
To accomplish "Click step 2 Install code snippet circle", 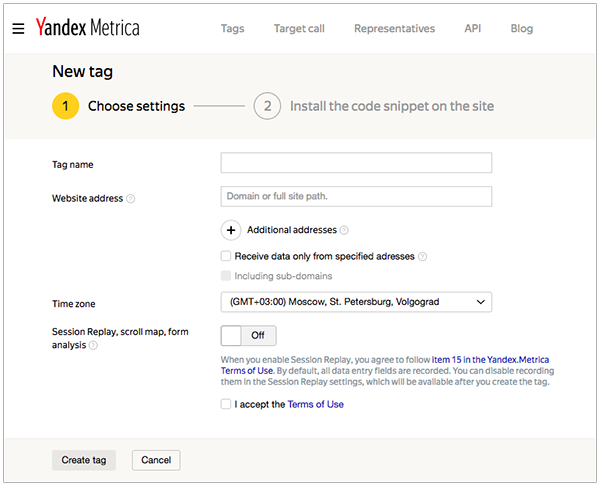I will 267,106.
